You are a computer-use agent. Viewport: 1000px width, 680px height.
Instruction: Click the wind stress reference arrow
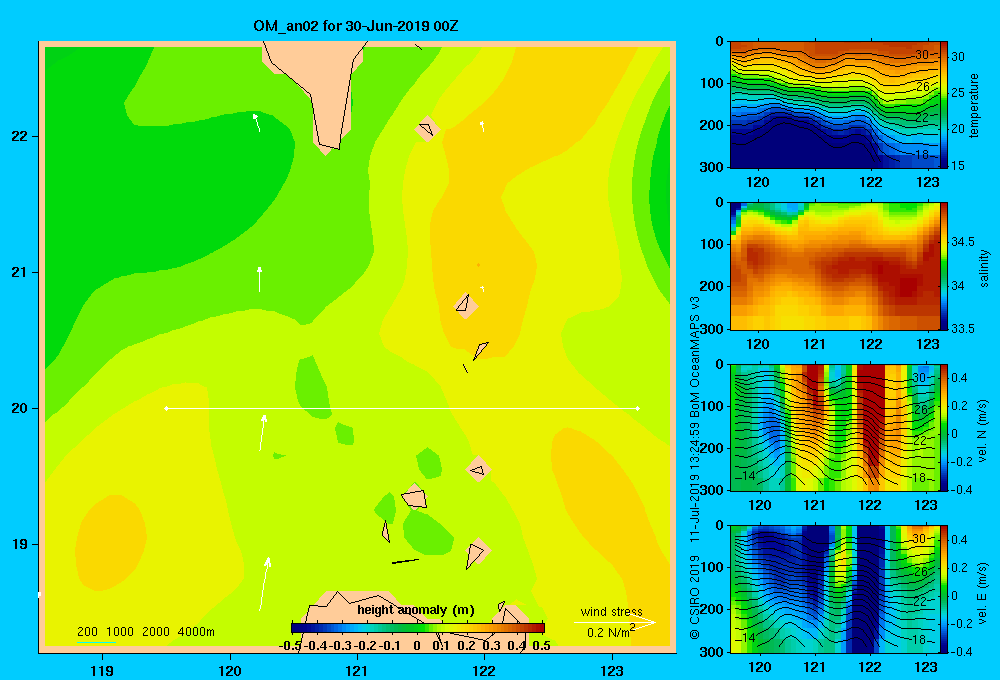[x=615, y=622]
